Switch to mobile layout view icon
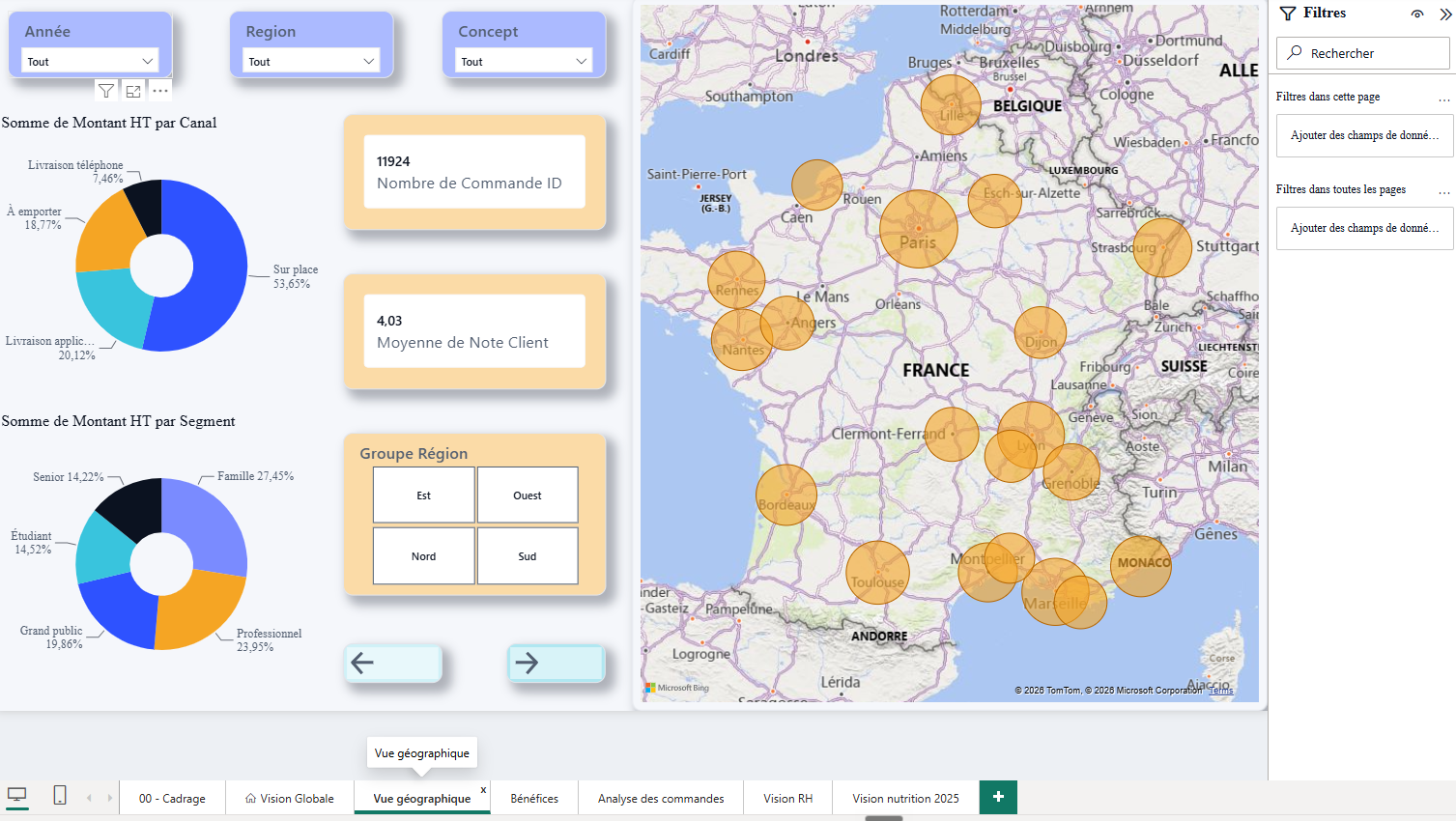The image size is (1456, 821). (x=60, y=796)
